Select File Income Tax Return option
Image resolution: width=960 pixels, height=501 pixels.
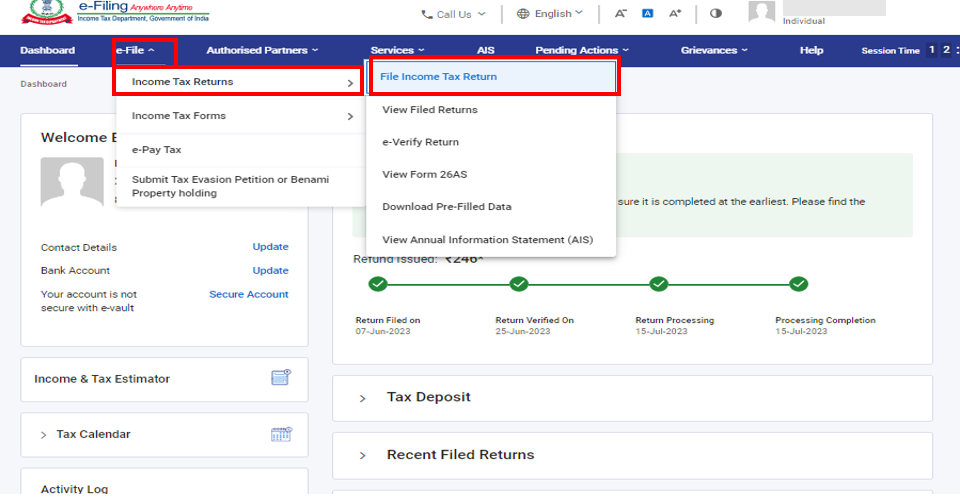[438, 76]
